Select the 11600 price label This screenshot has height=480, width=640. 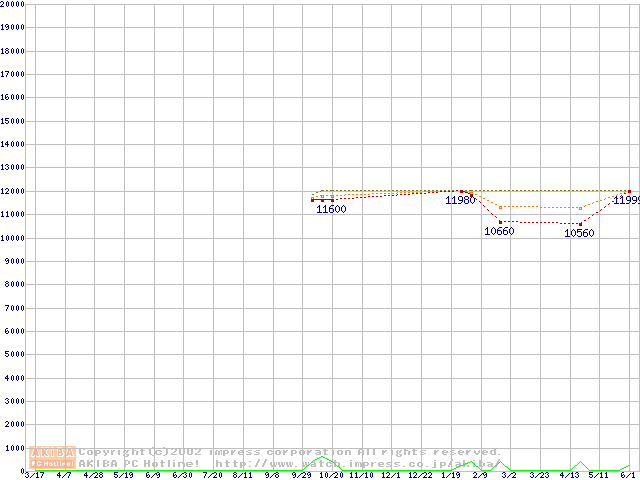pos(331,209)
